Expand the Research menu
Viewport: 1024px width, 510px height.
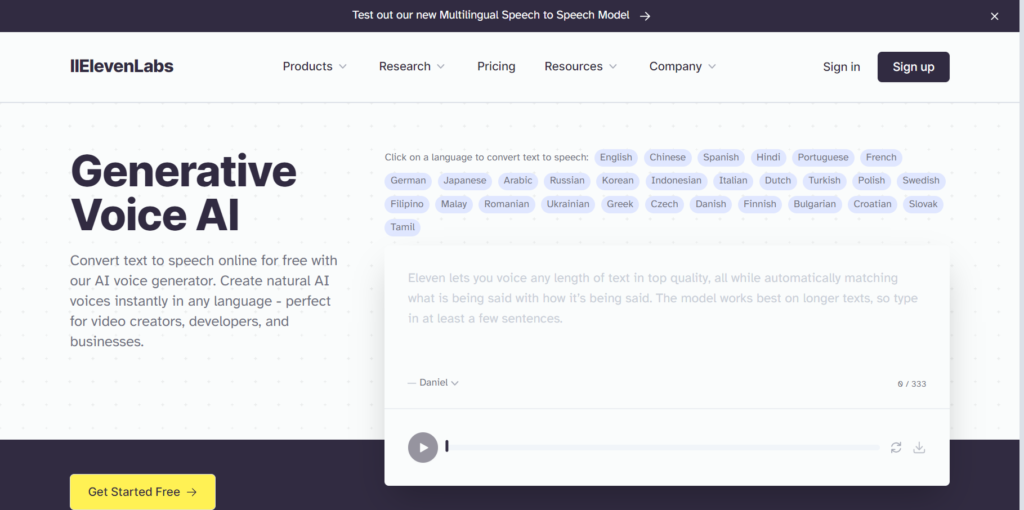click(x=412, y=67)
